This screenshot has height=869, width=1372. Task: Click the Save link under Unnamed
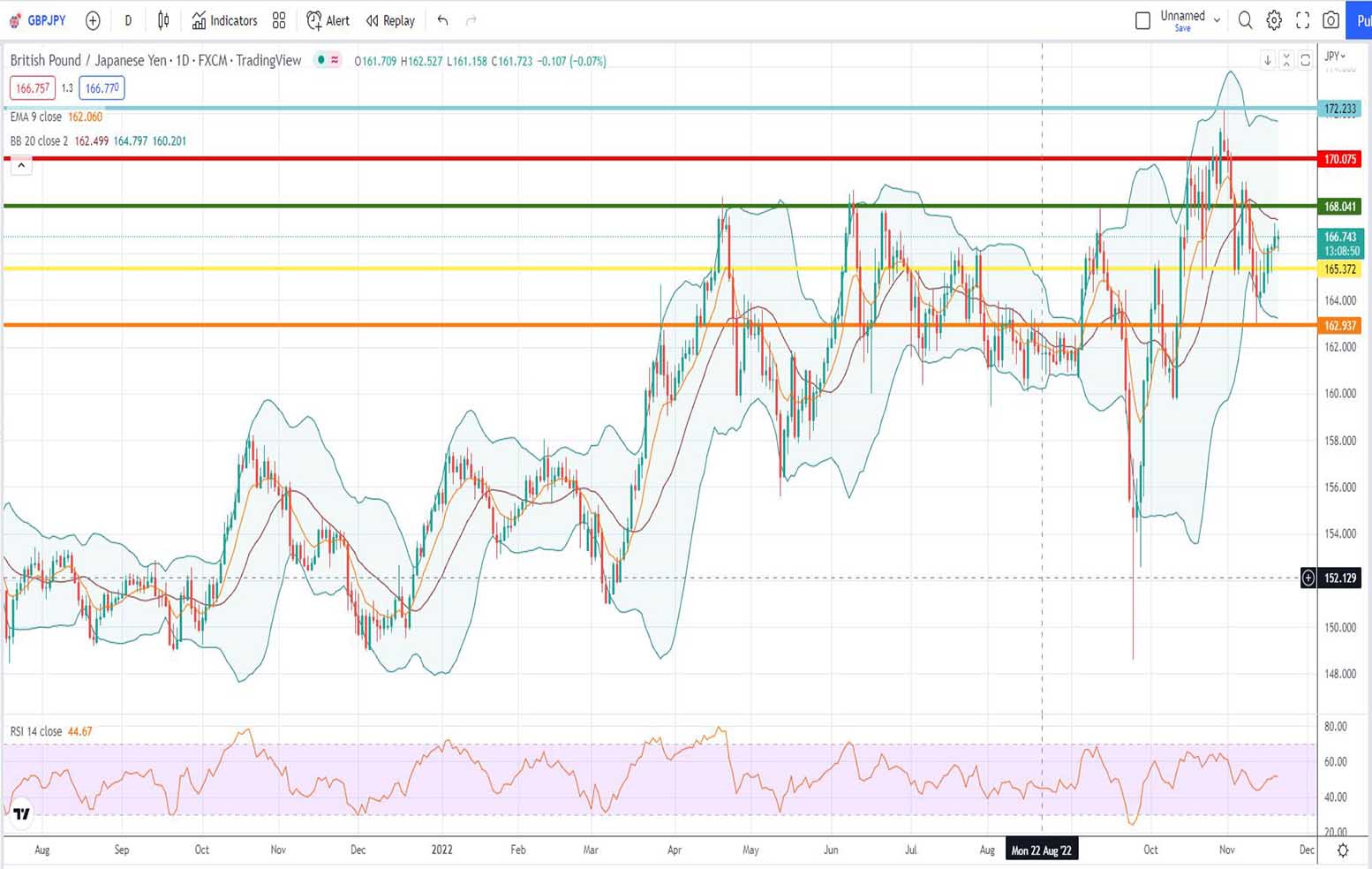click(x=1182, y=27)
